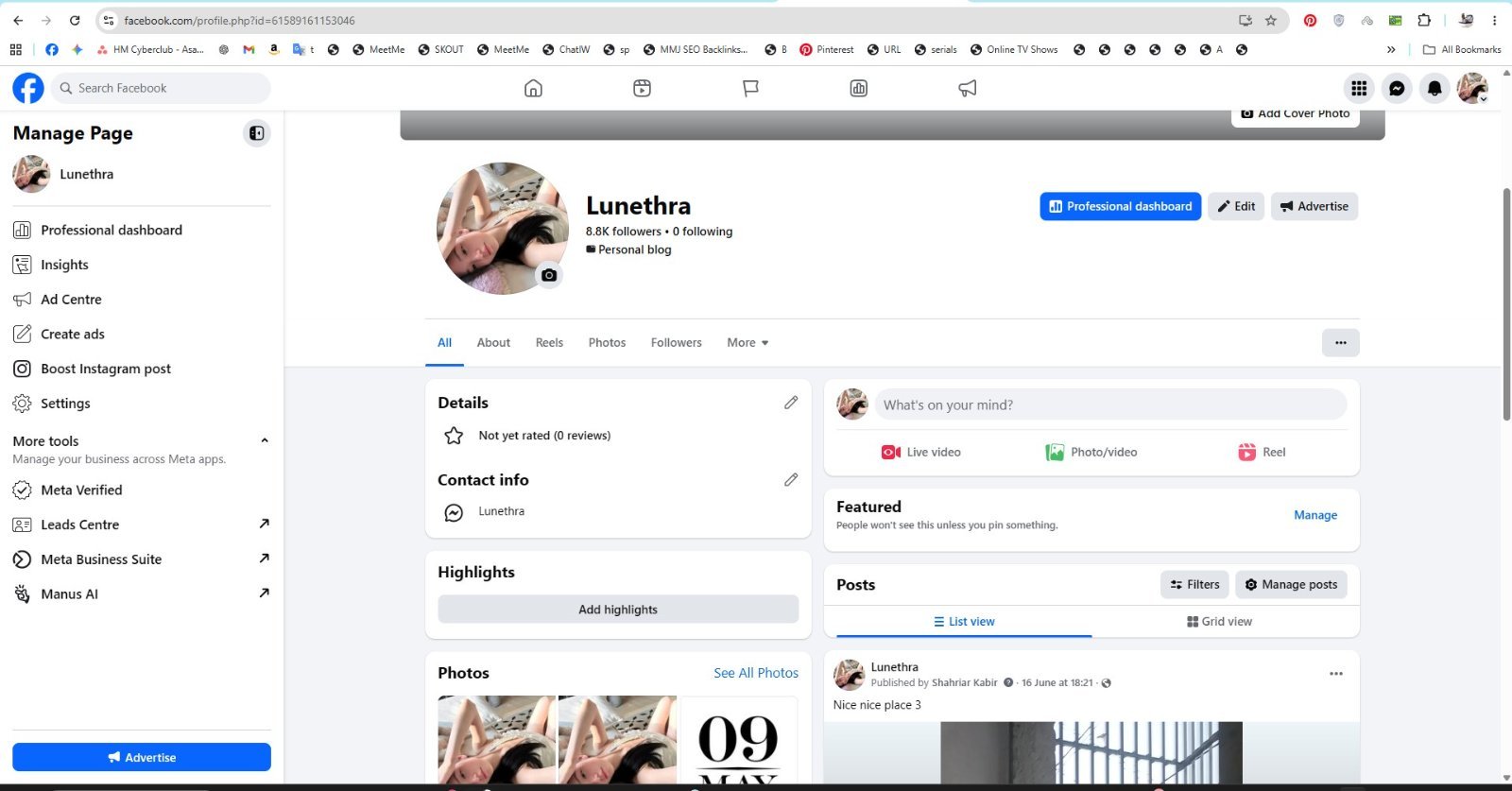The image size is (1512, 791).
Task: Select the All tab
Action: 444,343
